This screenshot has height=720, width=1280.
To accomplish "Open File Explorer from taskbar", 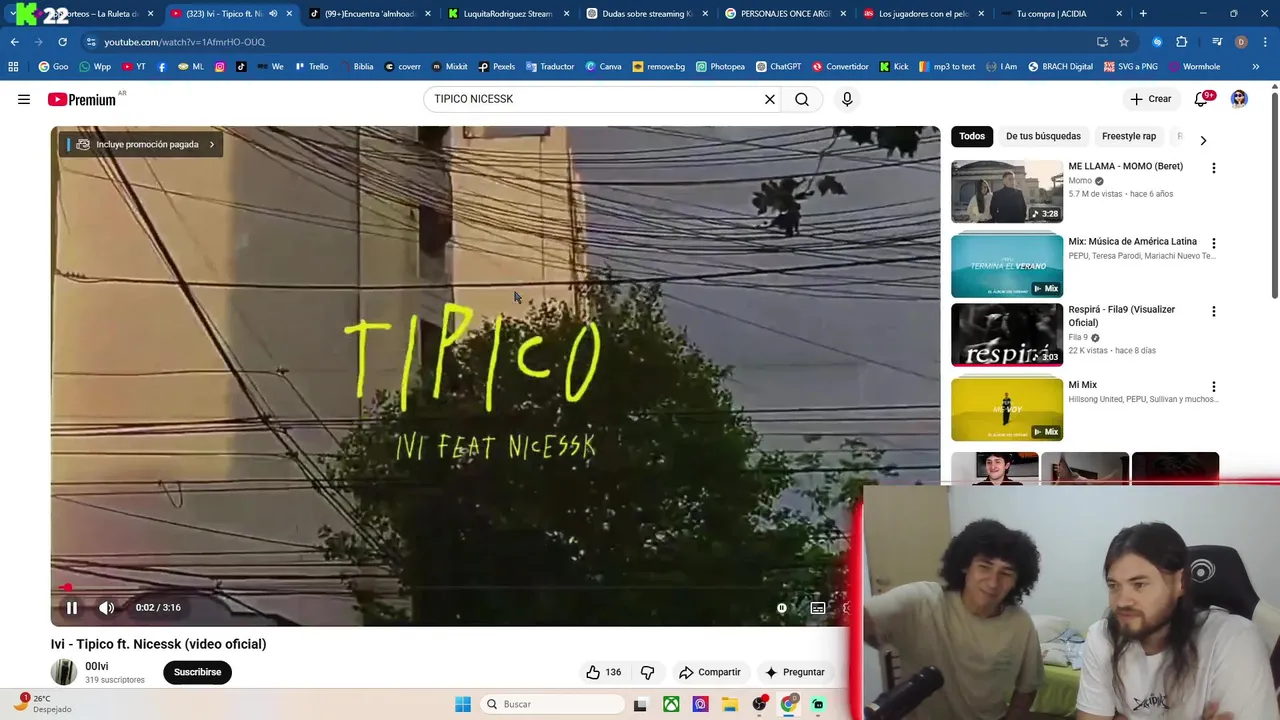I will point(729,704).
